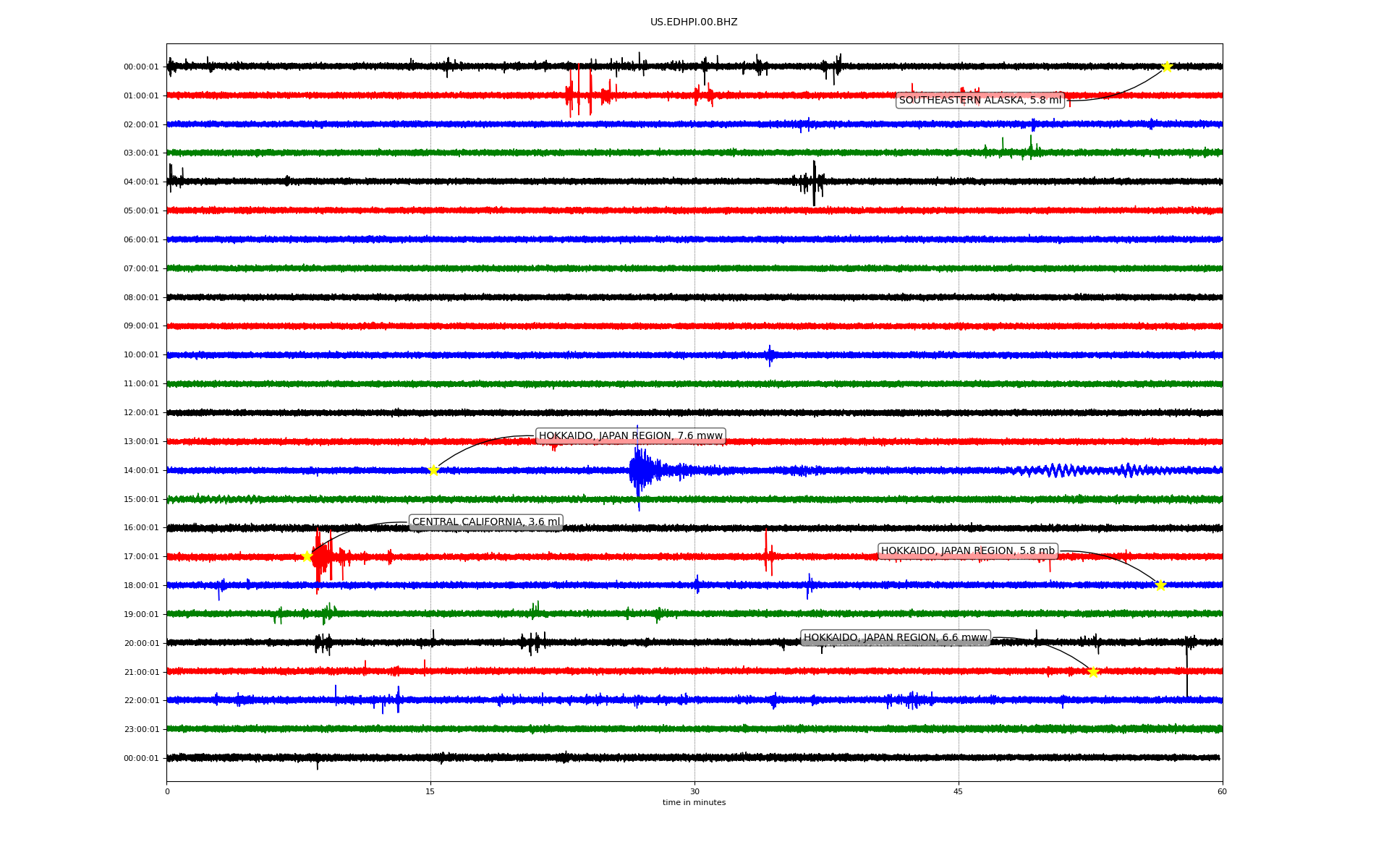
Task: Click the 14:00:01 row time label
Action: click(141, 471)
